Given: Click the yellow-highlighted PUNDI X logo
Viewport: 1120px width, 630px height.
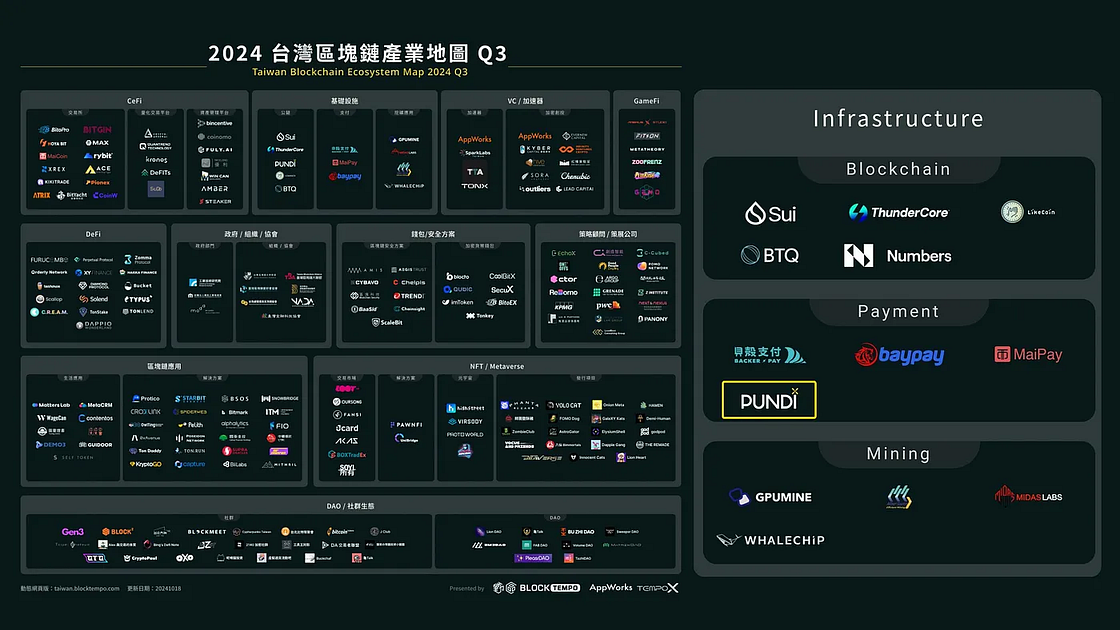Looking at the screenshot, I should (x=769, y=400).
